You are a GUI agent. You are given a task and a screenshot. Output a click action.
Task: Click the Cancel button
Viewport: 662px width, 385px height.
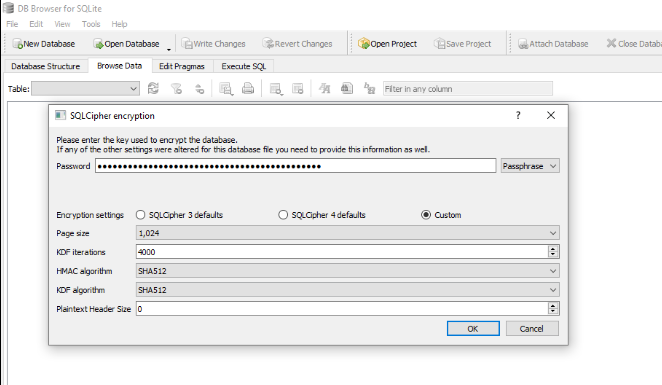(532, 328)
